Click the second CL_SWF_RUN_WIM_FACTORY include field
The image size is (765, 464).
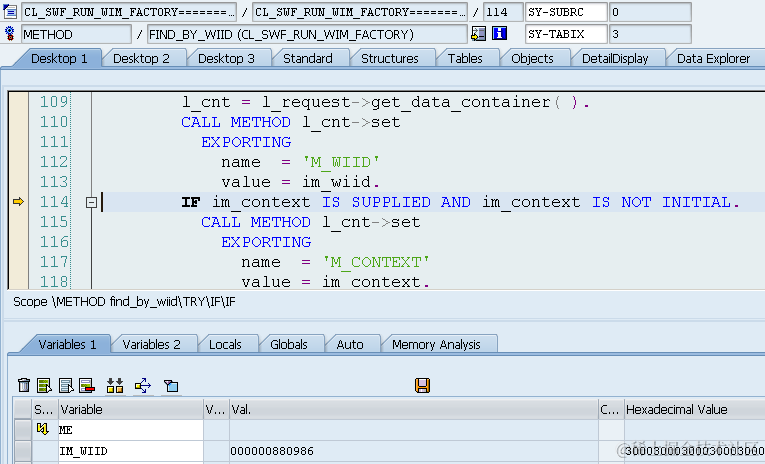click(x=360, y=12)
